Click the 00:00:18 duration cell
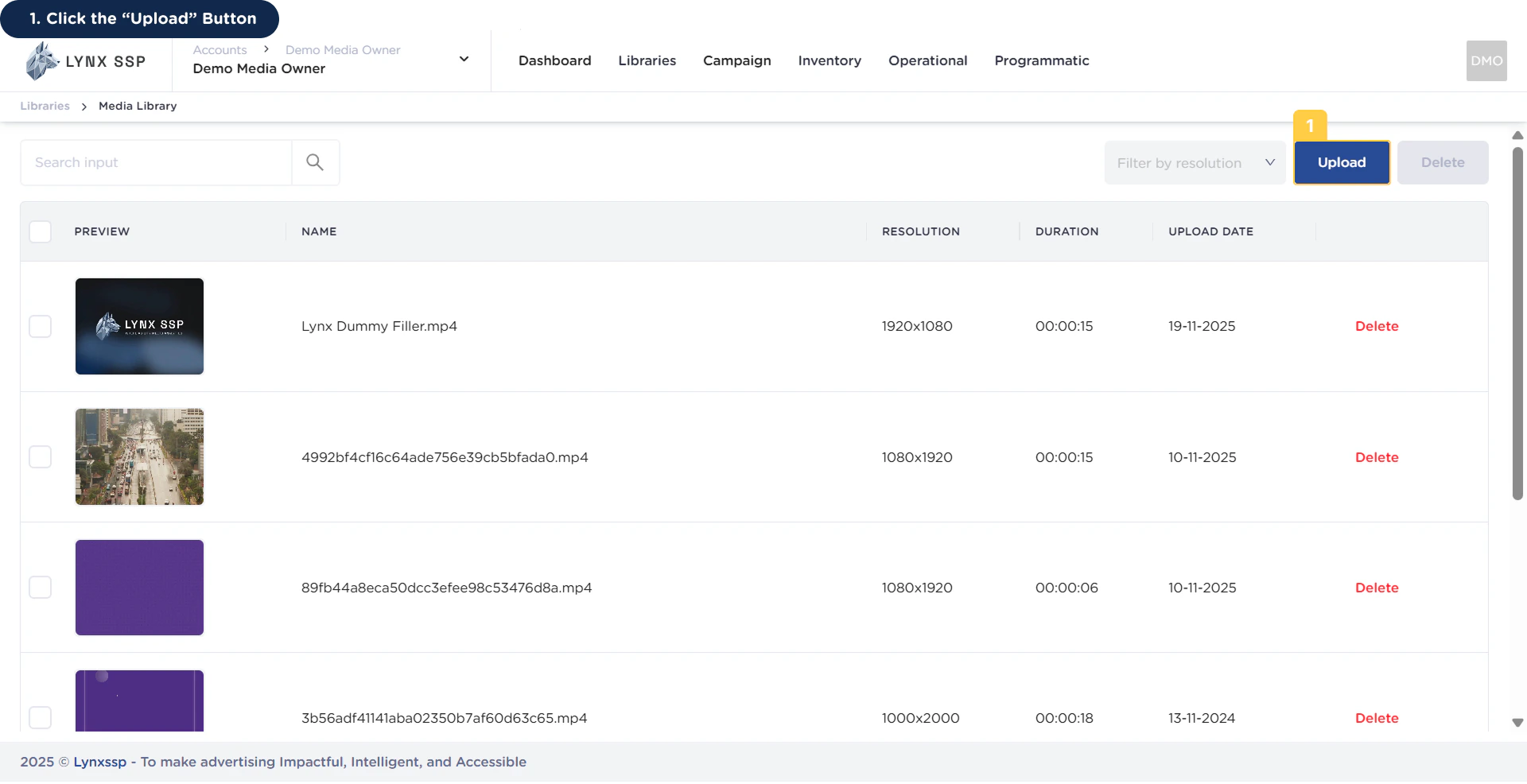 [1063, 718]
